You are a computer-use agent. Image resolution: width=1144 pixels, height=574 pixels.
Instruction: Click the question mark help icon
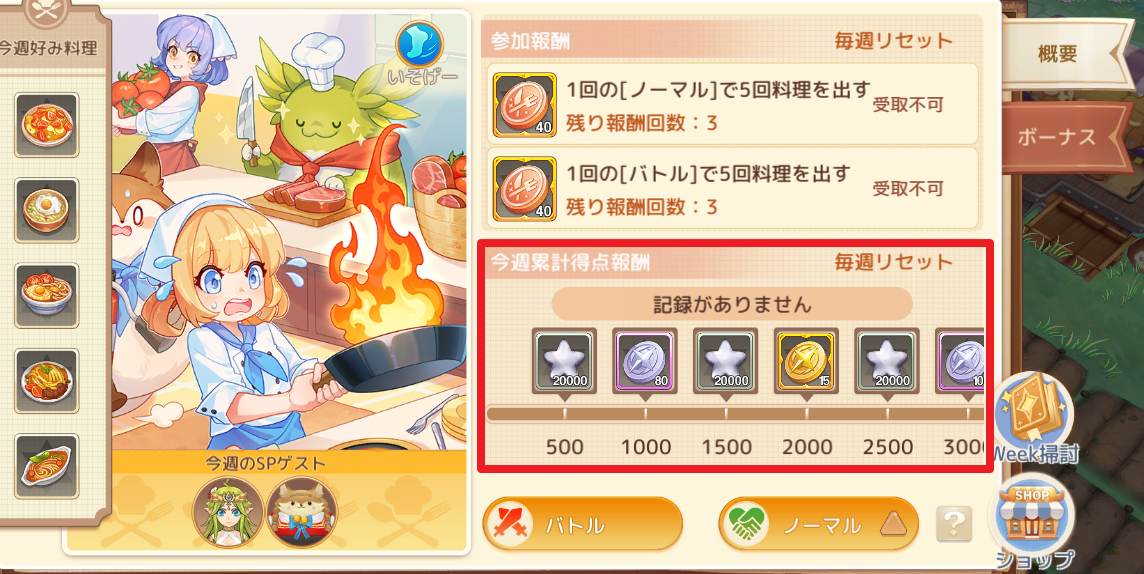coord(954,524)
